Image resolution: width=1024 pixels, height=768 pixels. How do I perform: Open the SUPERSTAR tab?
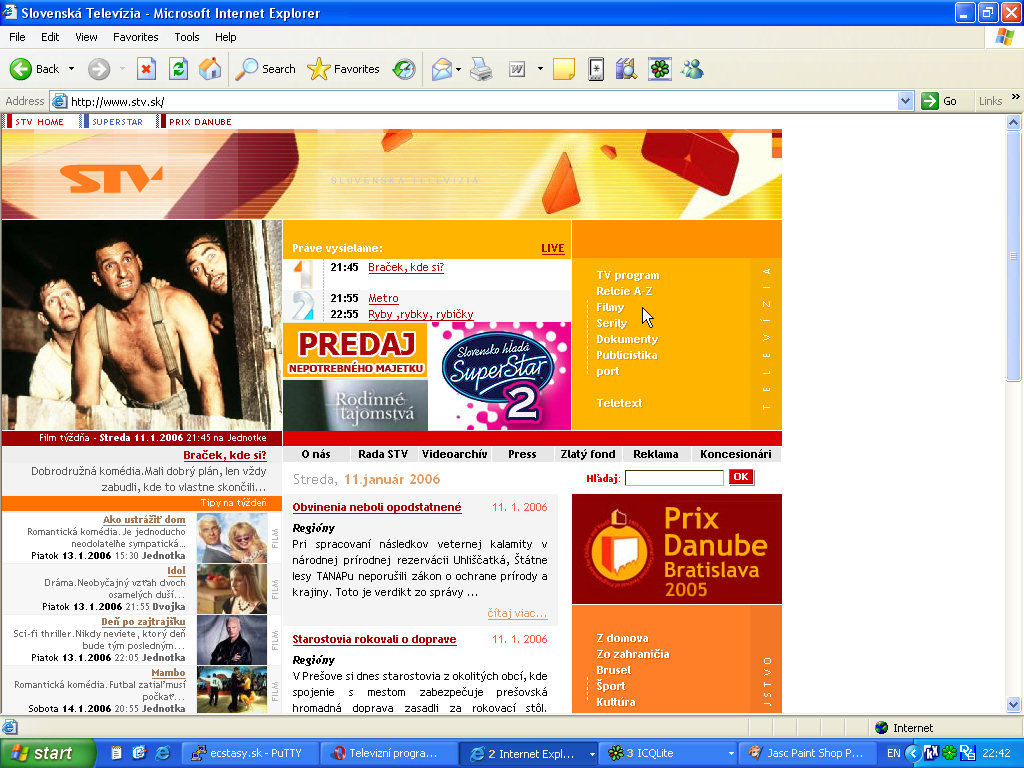117,121
